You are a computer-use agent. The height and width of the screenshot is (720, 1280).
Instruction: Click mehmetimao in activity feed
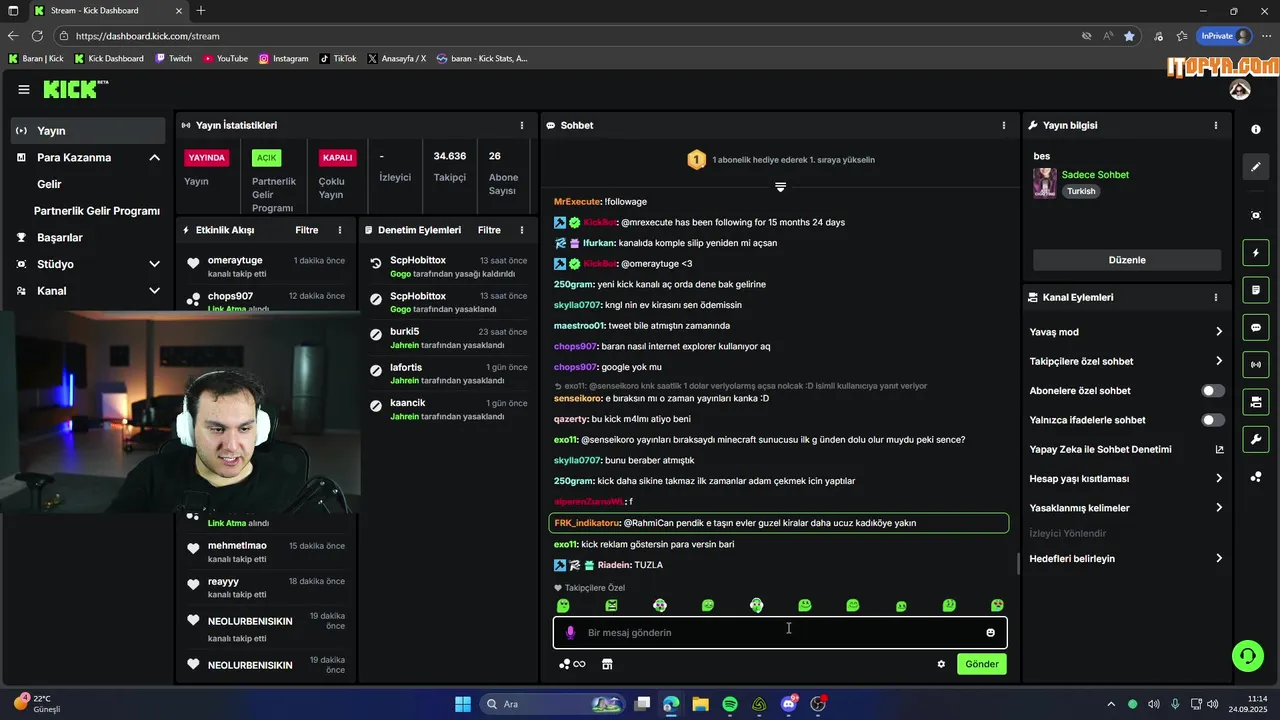tap(237, 545)
